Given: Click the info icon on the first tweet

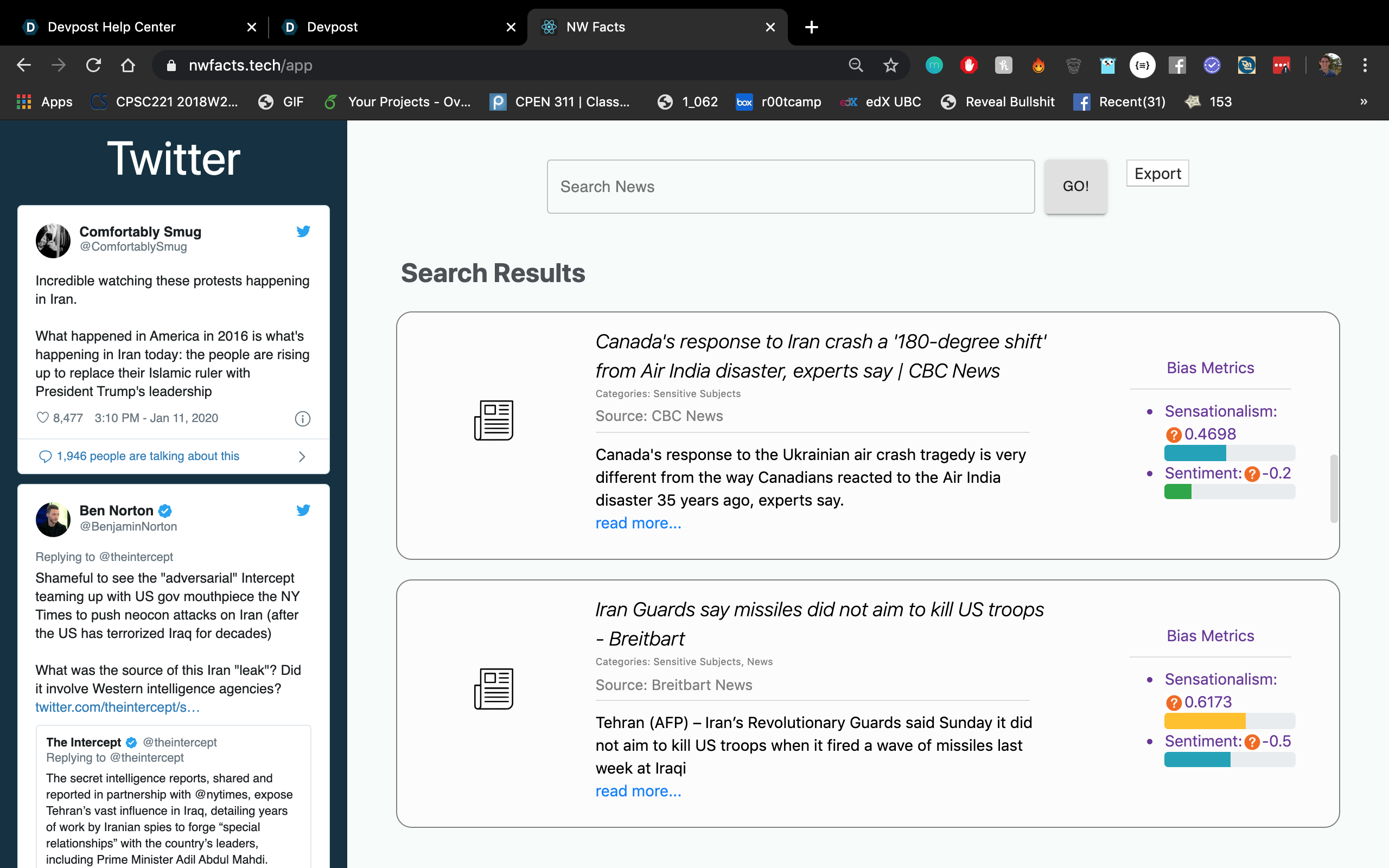Looking at the screenshot, I should click(x=302, y=418).
